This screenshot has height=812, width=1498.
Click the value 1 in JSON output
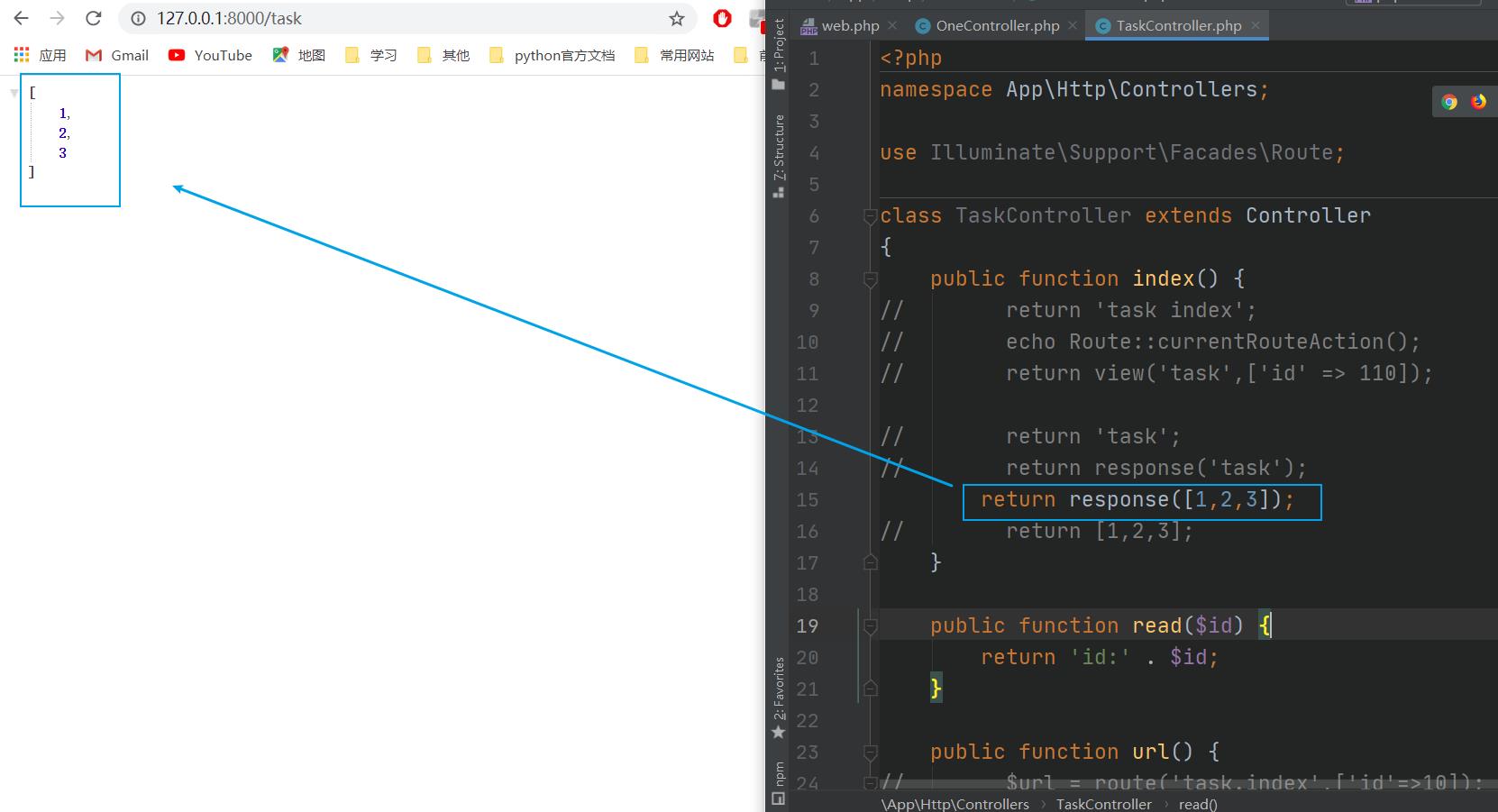pos(63,114)
